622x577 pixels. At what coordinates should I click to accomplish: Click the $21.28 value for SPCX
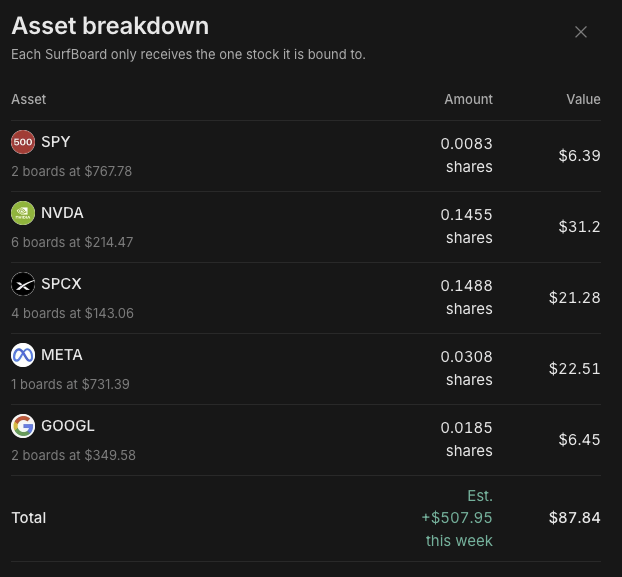575,297
